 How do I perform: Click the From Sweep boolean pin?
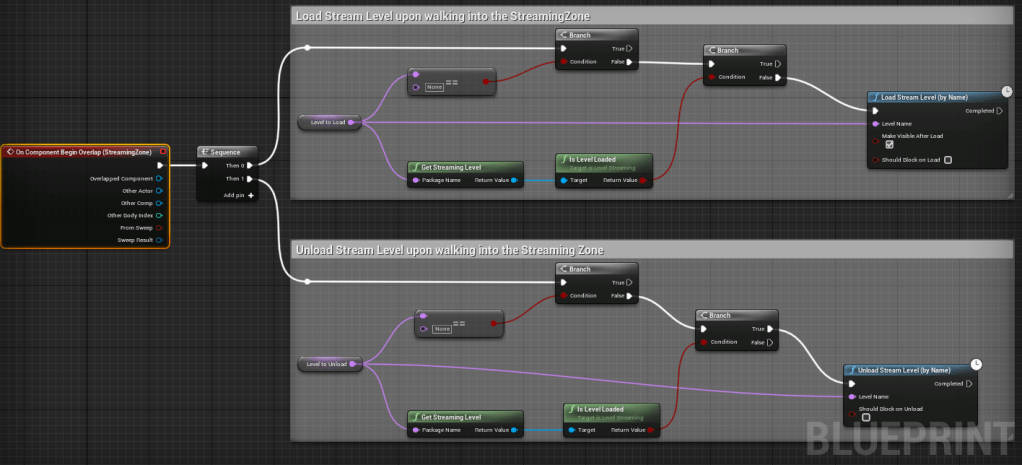click(x=159, y=227)
